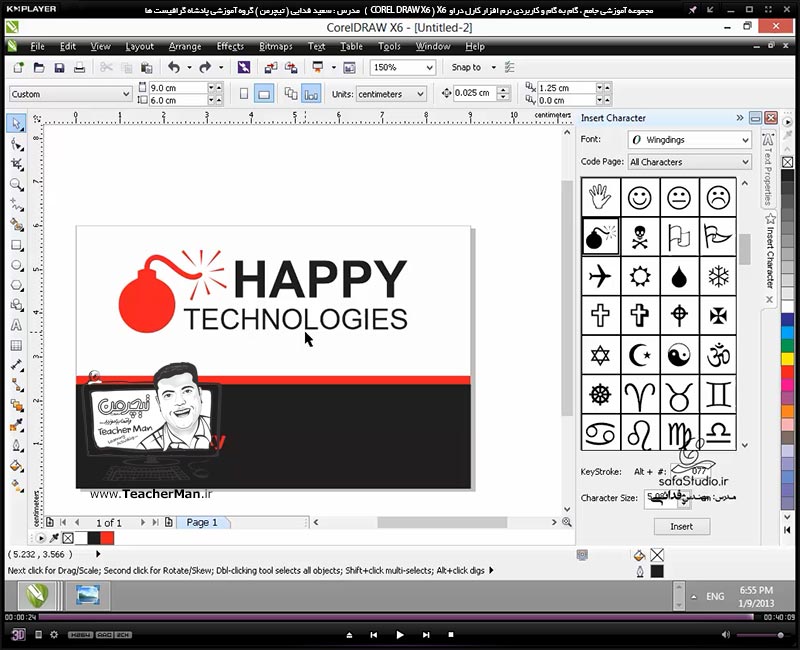Image resolution: width=800 pixels, height=650 pixels.
Task: Select the Text tool
Action: 16,325
